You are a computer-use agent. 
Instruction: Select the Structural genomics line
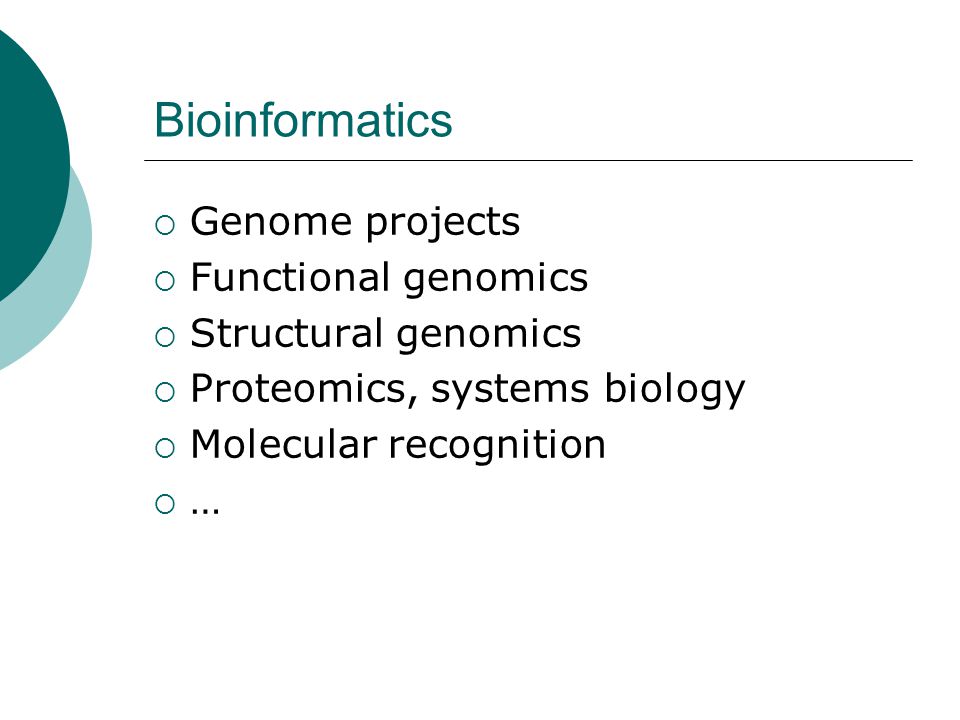click(x=386, y=334)
